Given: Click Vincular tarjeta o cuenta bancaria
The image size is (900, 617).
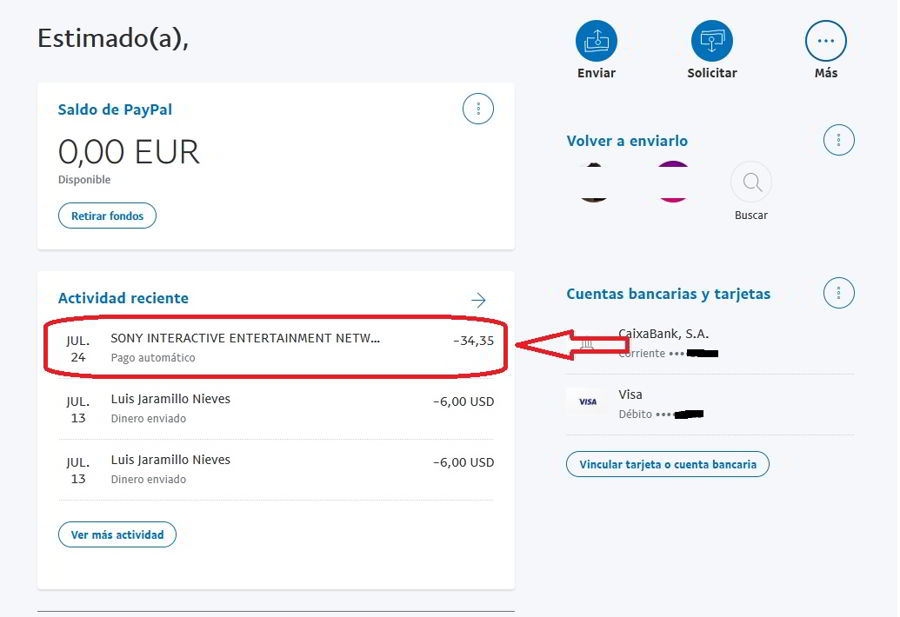Looking at the screenshot, I should 668,464.
